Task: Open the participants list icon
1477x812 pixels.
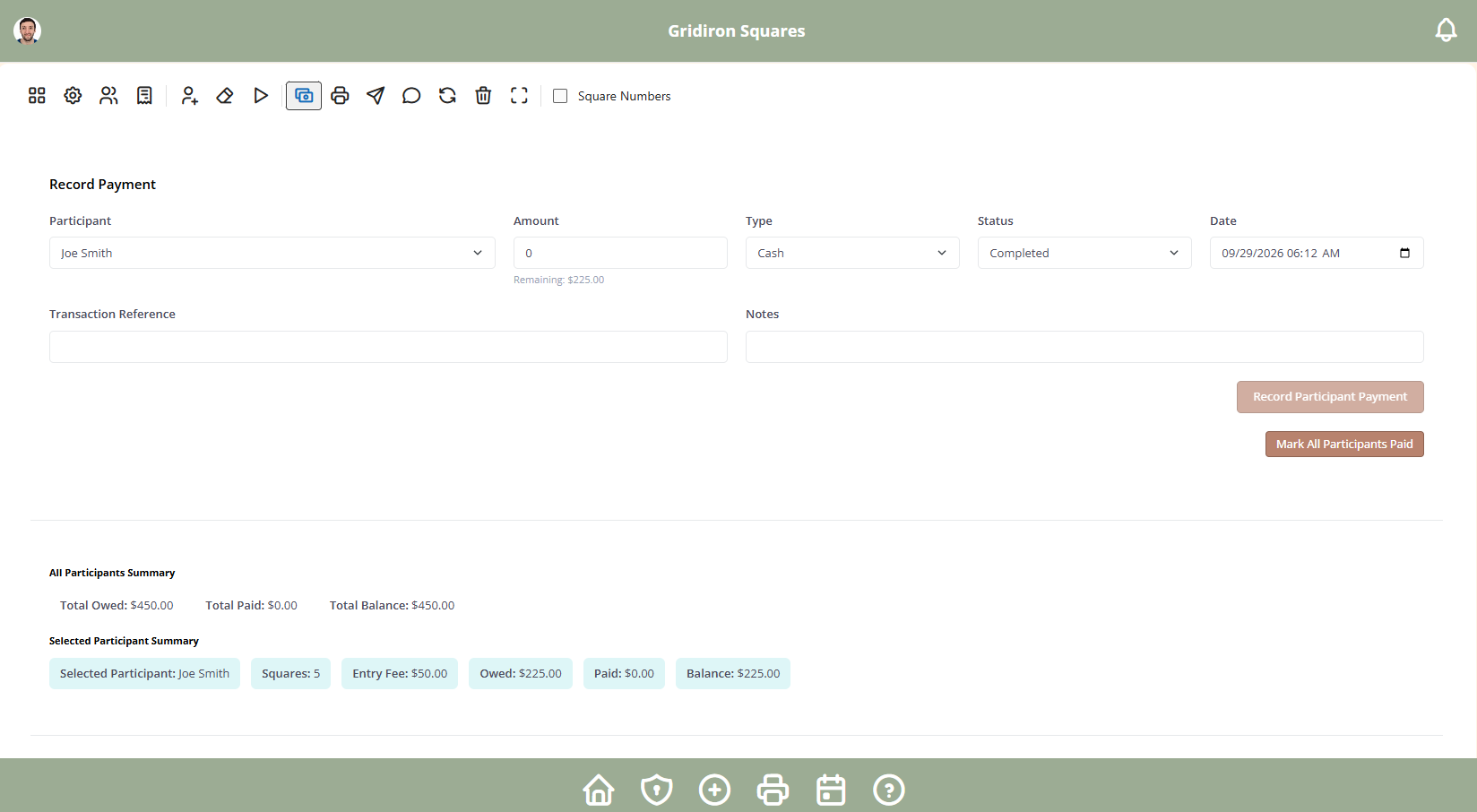Action: click(108, 96)
